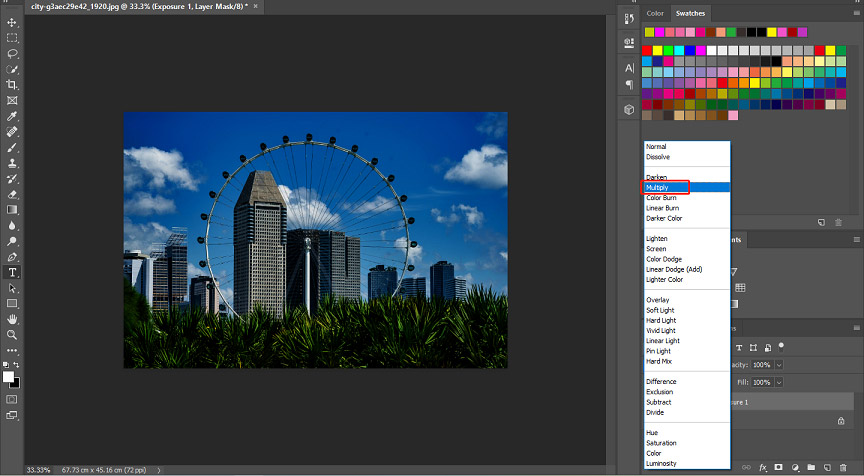Select the Horizontal Type tool
Image resolution: width=864 pixels, height=476 pixels.
(x=12, y=273)
